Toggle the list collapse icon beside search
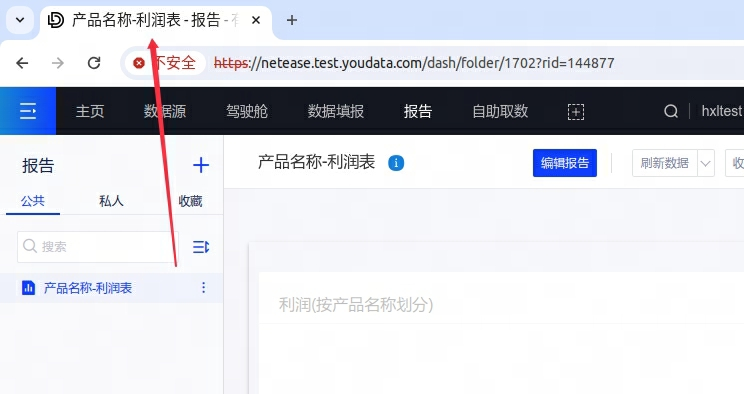744x394 pixels. pos(201,247)
